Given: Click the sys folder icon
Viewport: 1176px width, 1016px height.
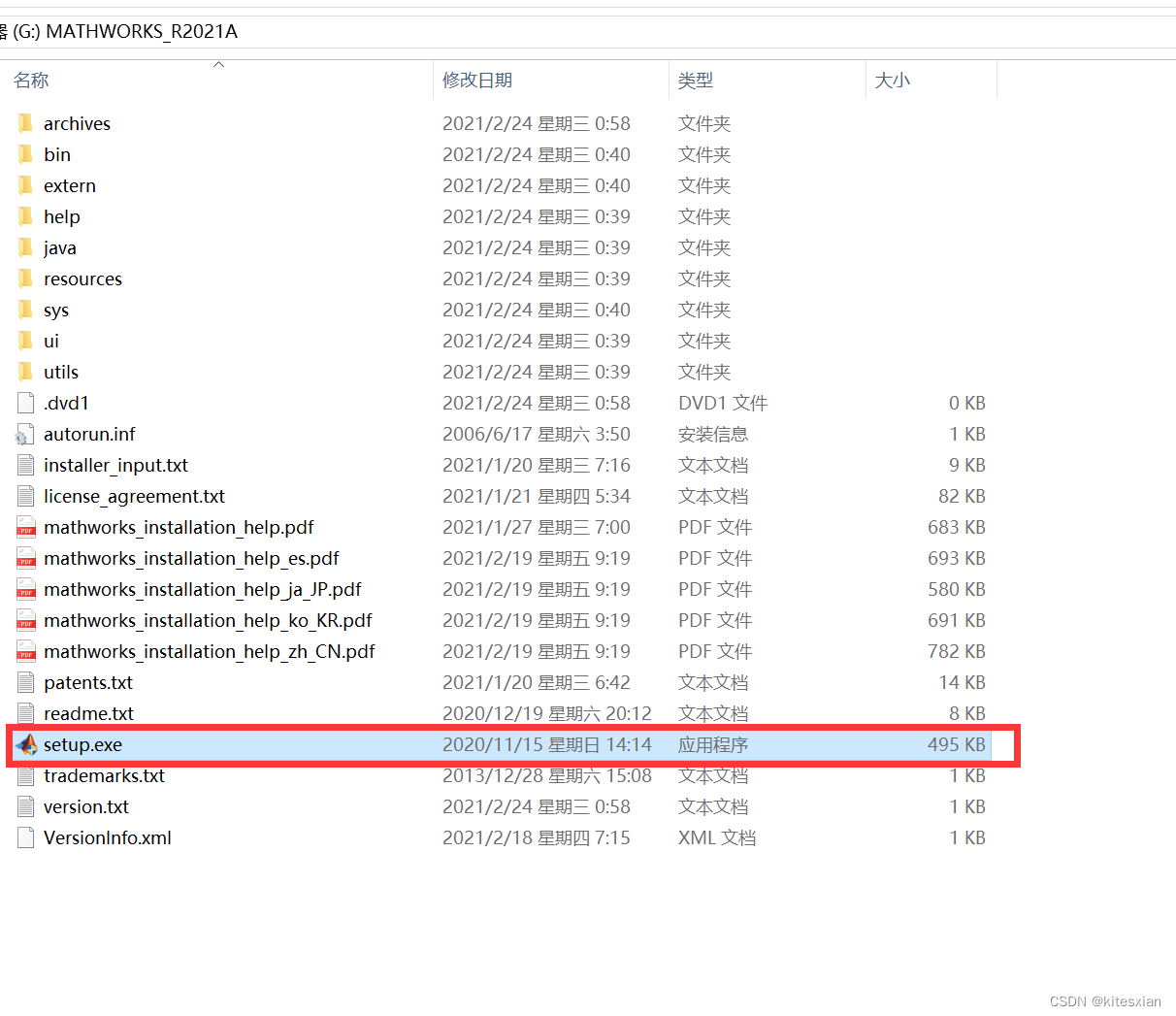Looking at the screenshot, I should pos(26,310).
